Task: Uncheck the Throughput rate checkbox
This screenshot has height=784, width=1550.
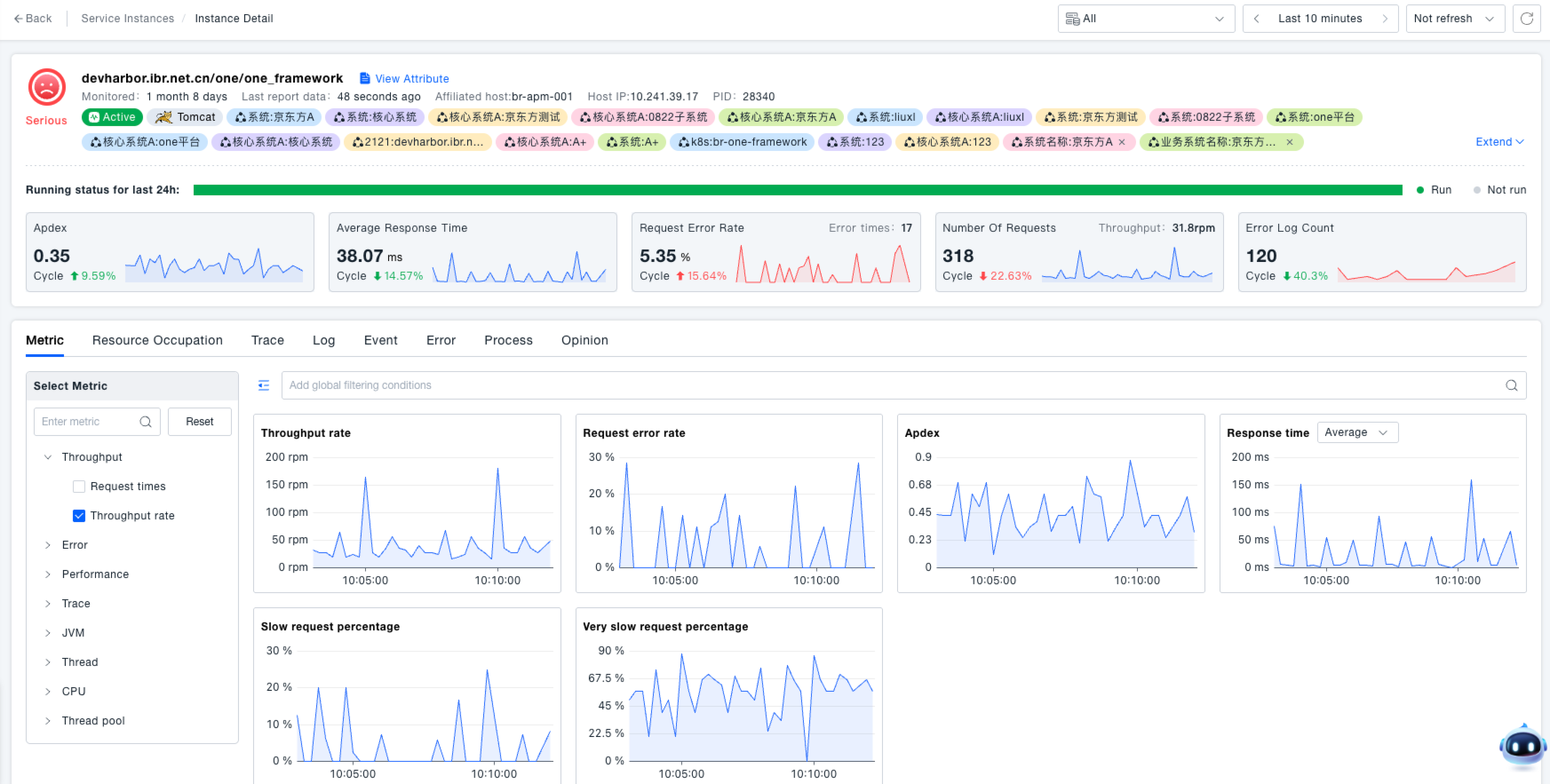Action: coord(79,516)
